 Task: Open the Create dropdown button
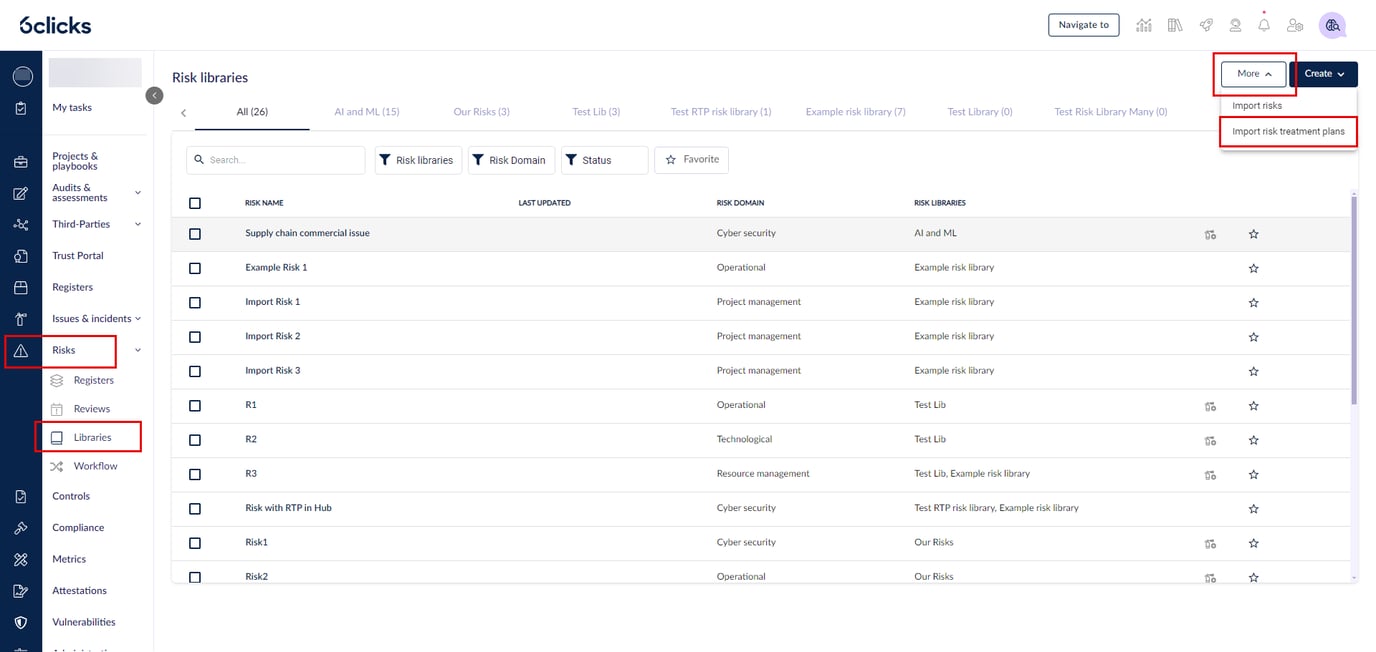(1323, 74)
